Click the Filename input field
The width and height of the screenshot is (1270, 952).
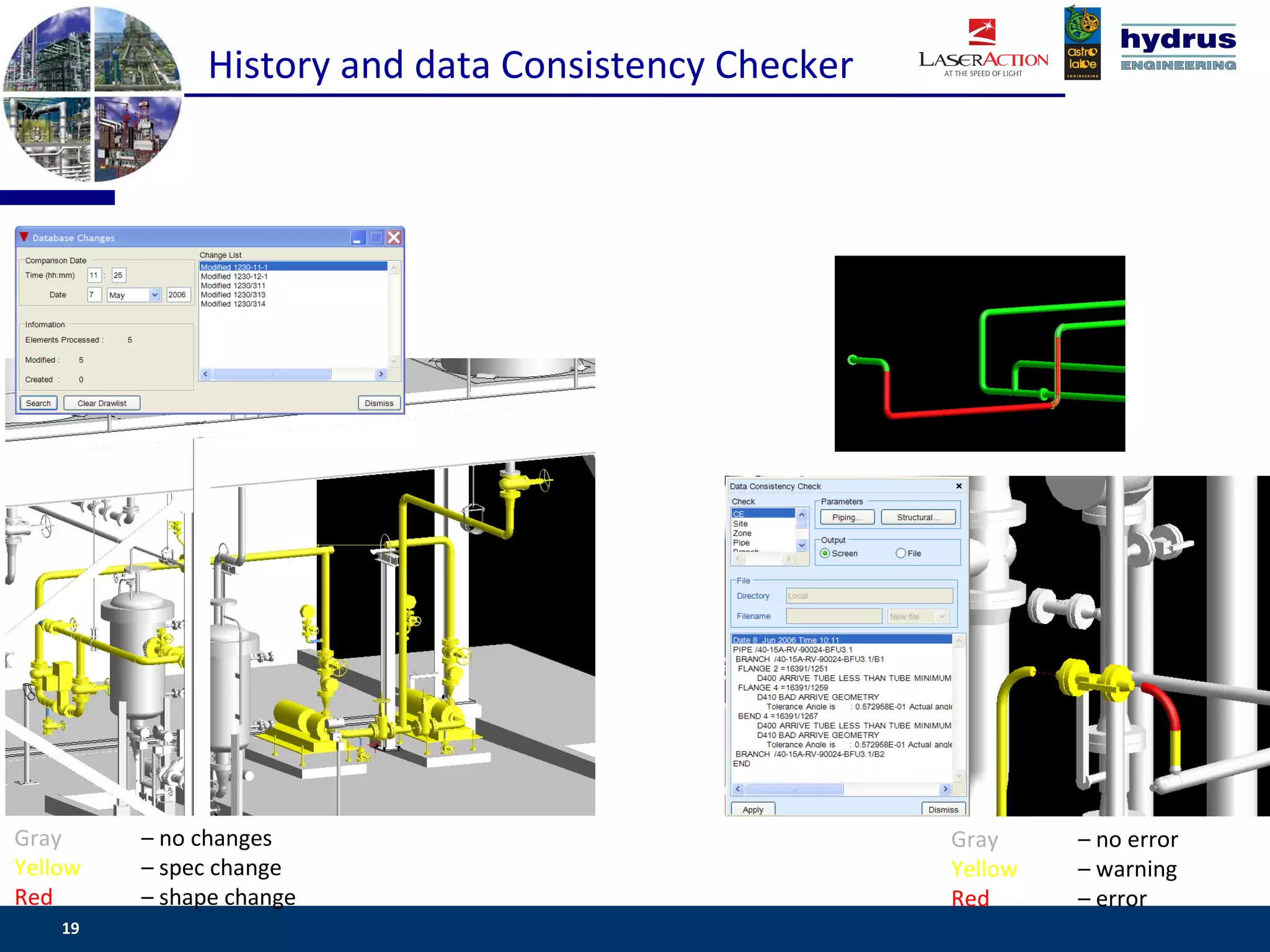[x=834, y=616]
